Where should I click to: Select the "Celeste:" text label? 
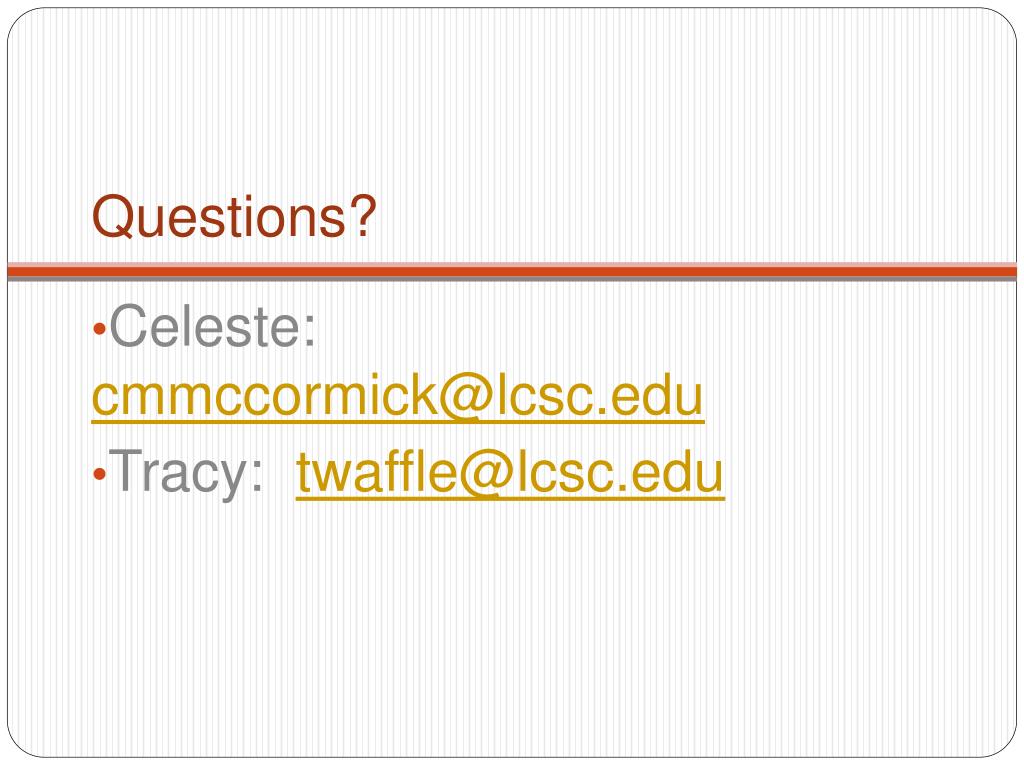(212, 325)
